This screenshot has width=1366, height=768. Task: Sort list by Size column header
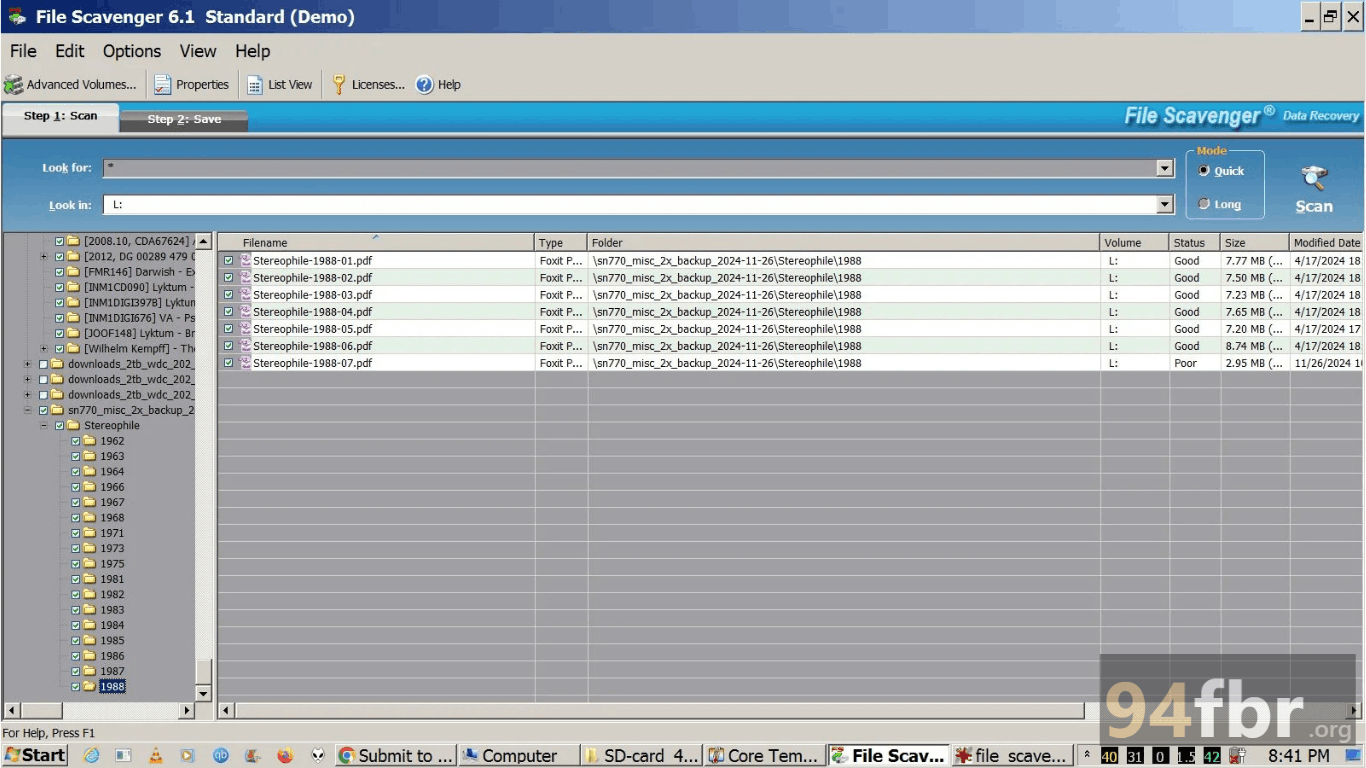[1255, 243]
